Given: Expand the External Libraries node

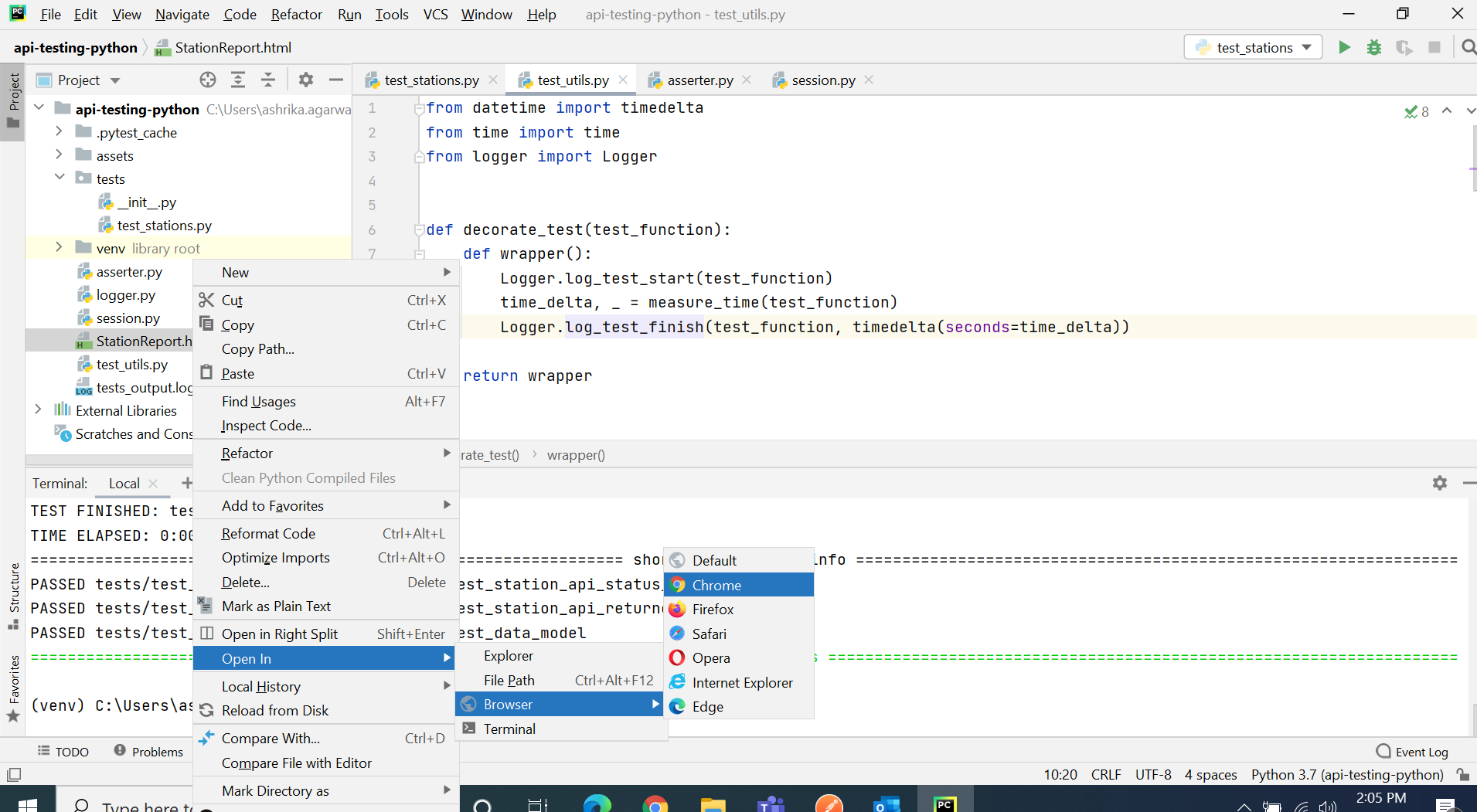Looking at the screenshot, I should (38, 409).
